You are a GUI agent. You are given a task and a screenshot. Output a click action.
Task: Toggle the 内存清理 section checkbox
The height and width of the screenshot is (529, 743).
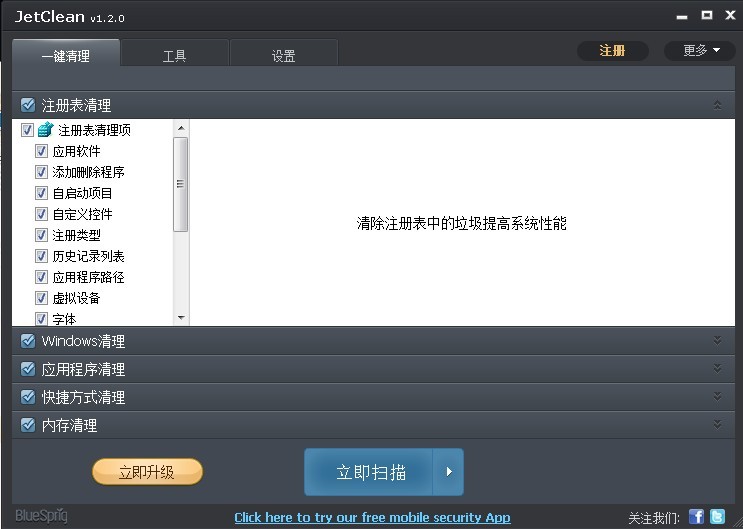point(28,425)
